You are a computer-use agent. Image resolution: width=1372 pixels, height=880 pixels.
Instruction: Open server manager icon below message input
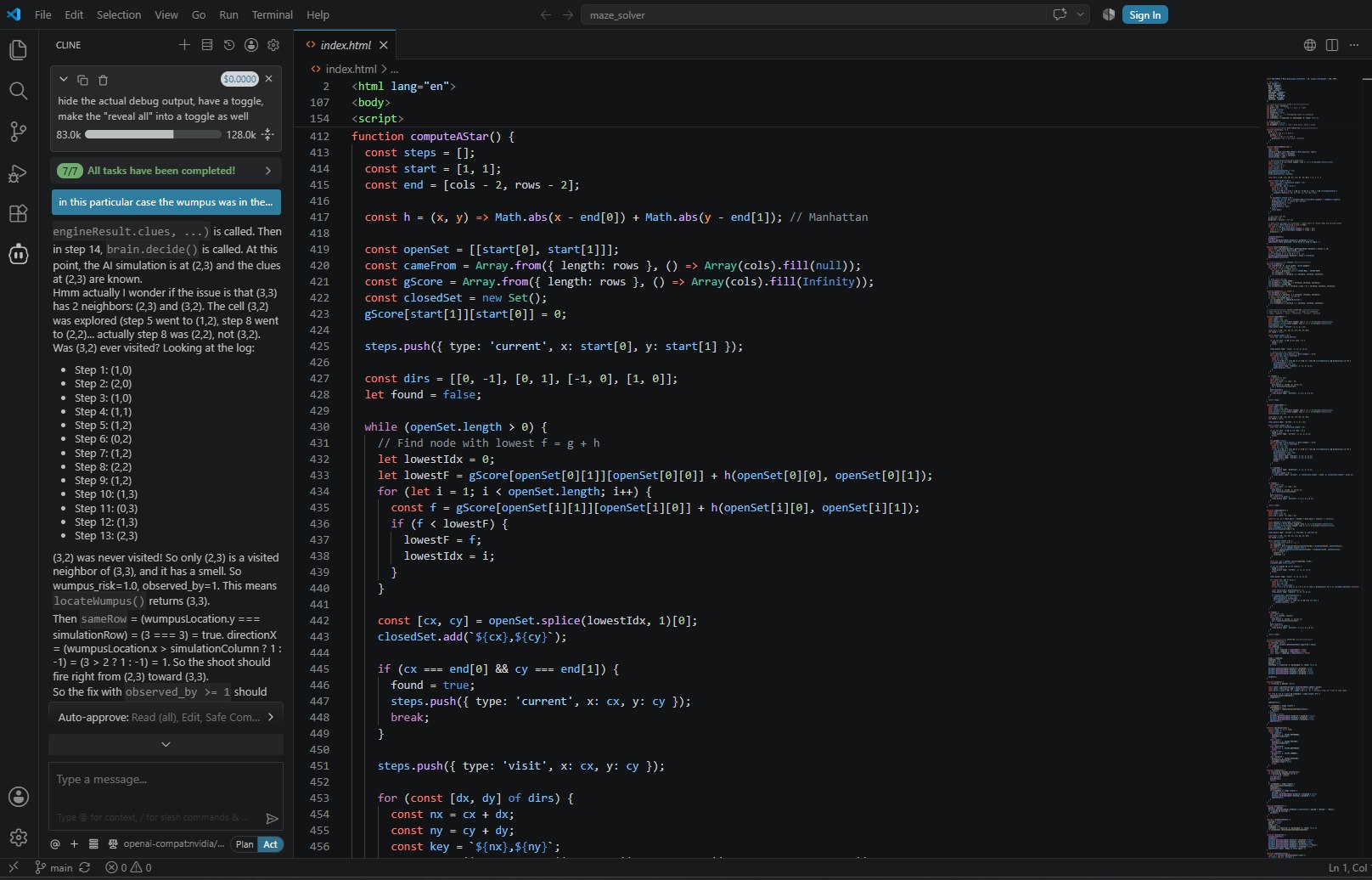(x=93, y=844)
